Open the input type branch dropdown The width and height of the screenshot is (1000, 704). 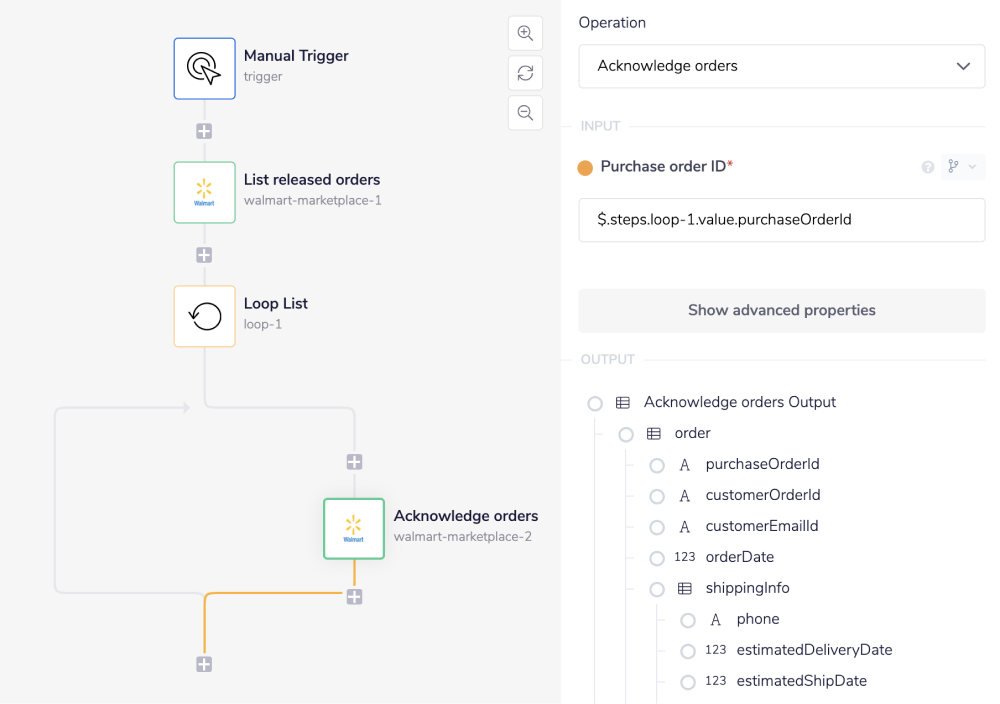coord(960,167)
